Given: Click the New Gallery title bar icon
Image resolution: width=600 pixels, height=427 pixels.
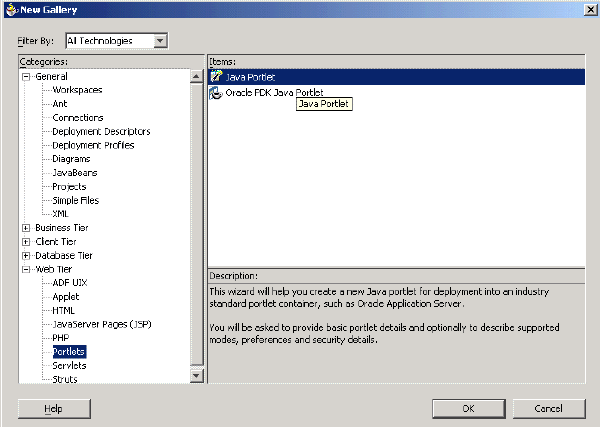Looking at the screenshot, I should [x=12, y=9].
